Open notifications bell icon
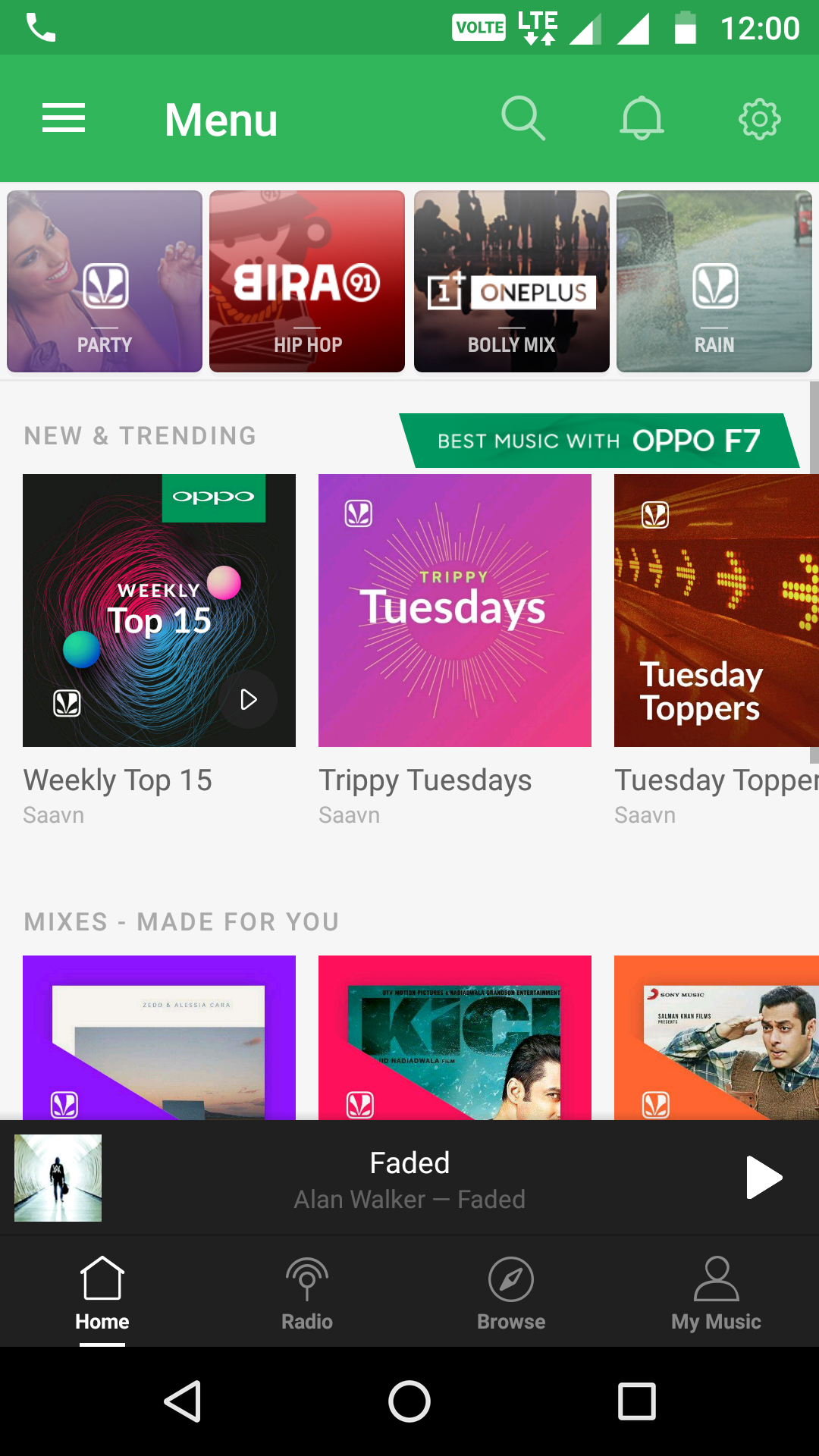 pyautogui.click(x=642, y=118)
